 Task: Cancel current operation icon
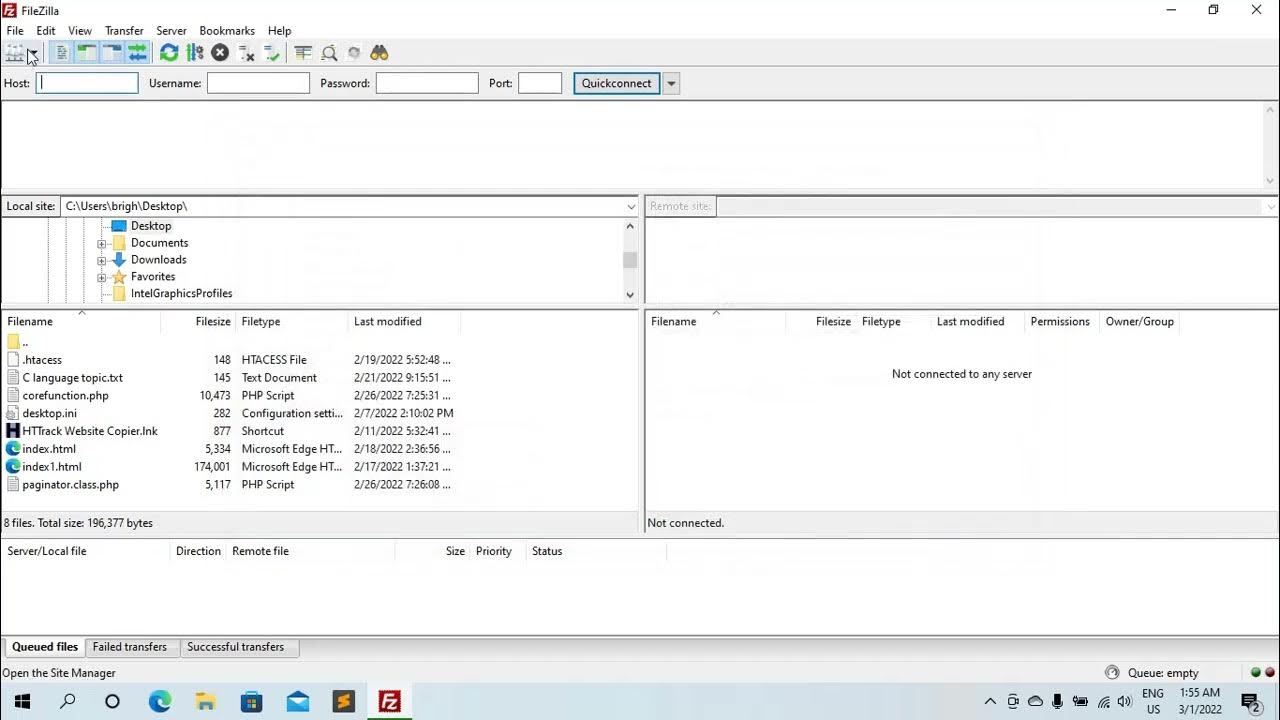coord(220,53)
